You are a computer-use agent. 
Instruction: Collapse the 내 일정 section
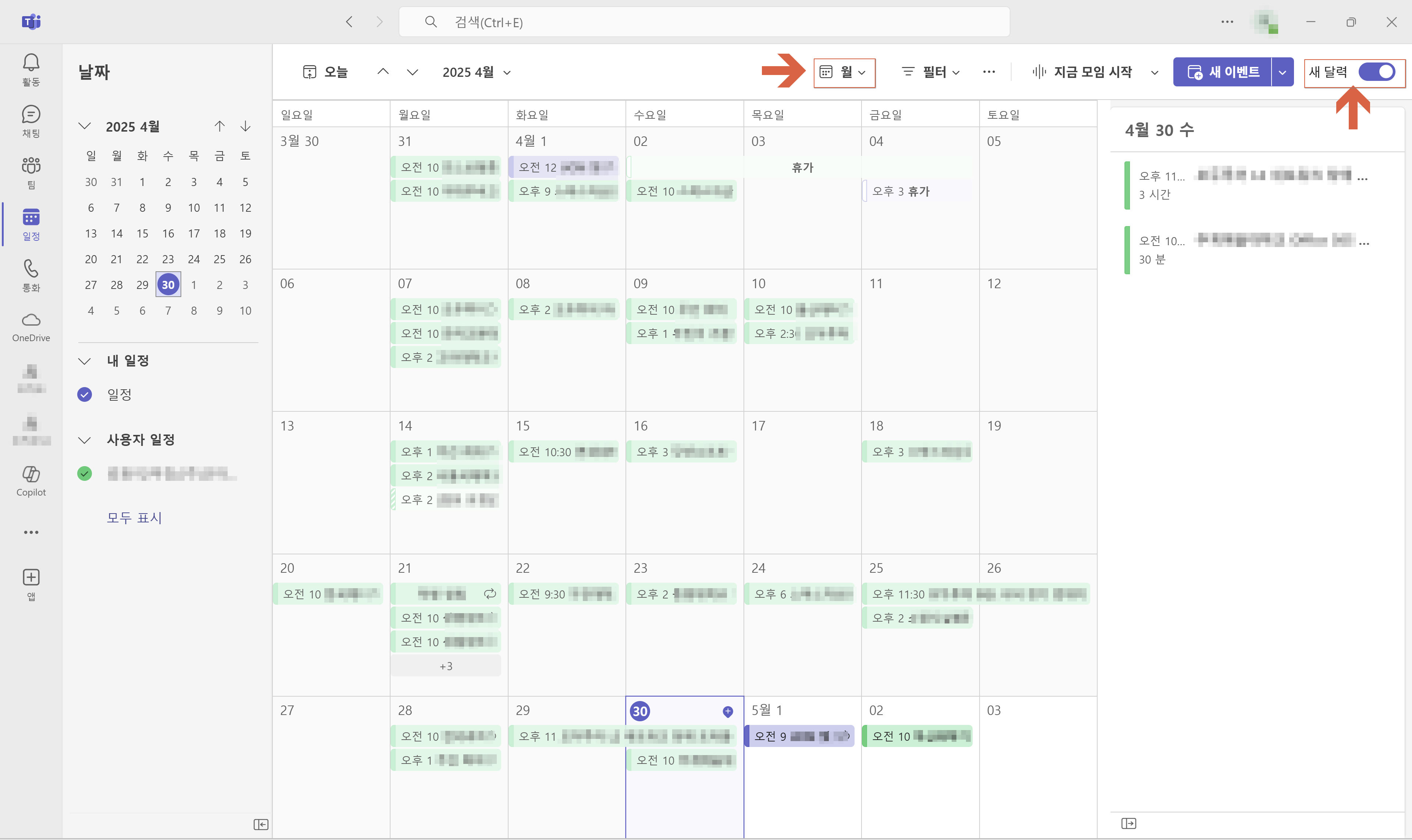pos(84,361)
